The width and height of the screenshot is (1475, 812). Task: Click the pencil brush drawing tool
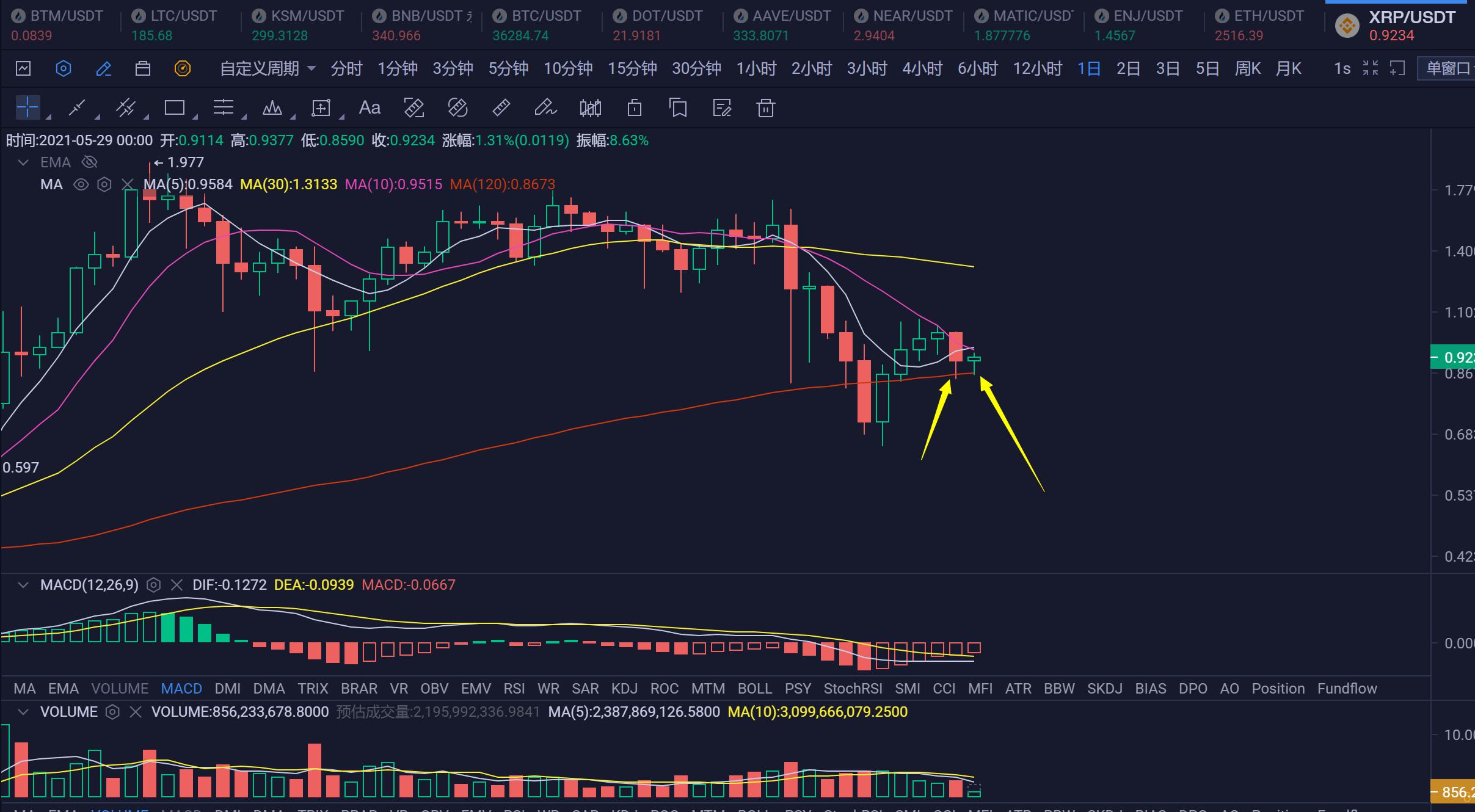tap(545, 108)
